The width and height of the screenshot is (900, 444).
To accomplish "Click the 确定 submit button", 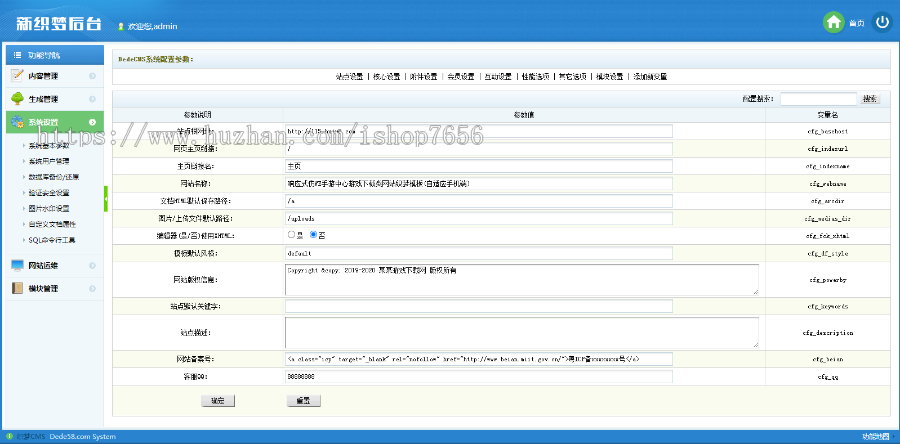I will pos(218,401).
